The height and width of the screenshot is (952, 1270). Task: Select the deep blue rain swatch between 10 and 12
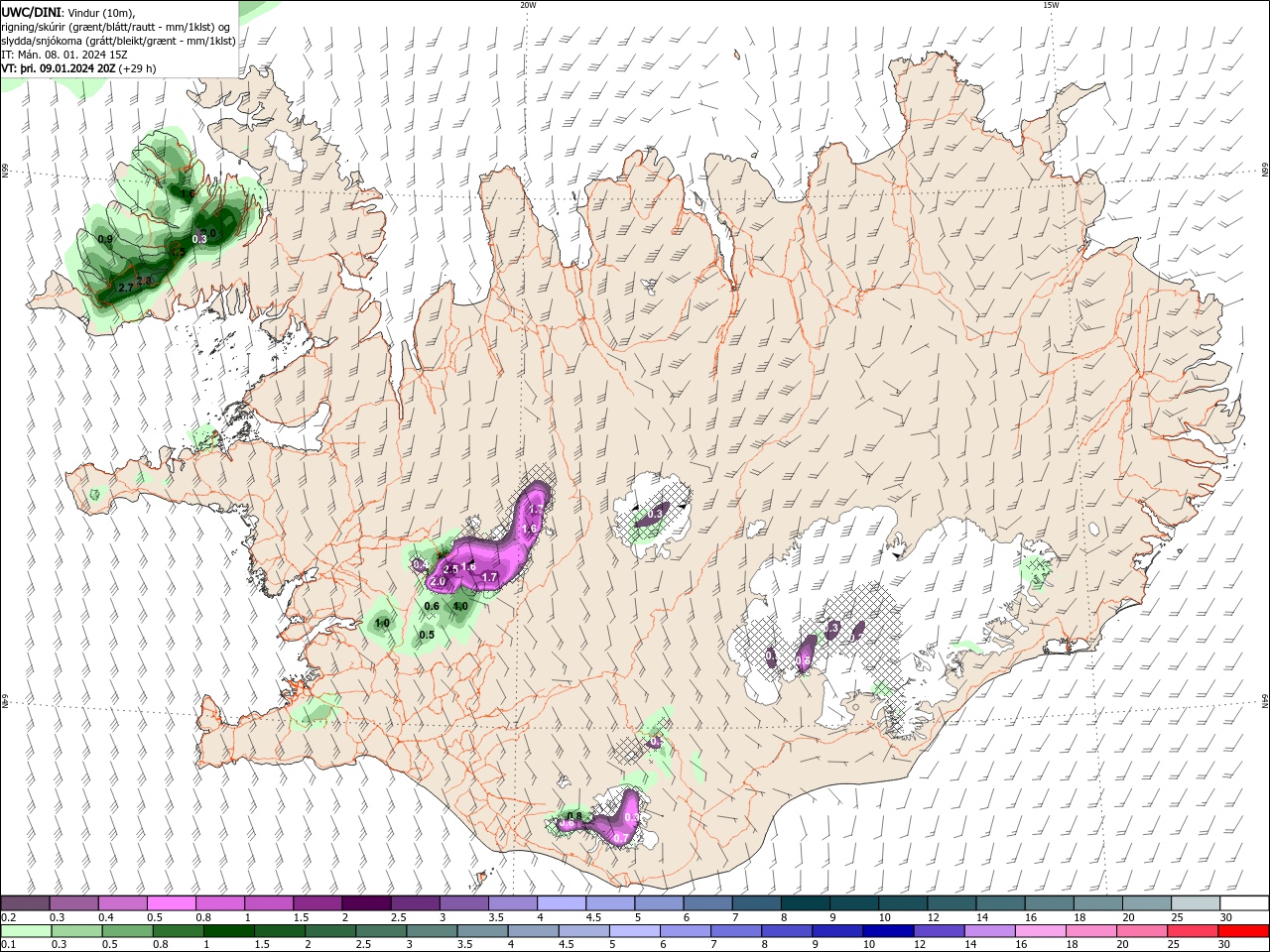pos(886,931)
